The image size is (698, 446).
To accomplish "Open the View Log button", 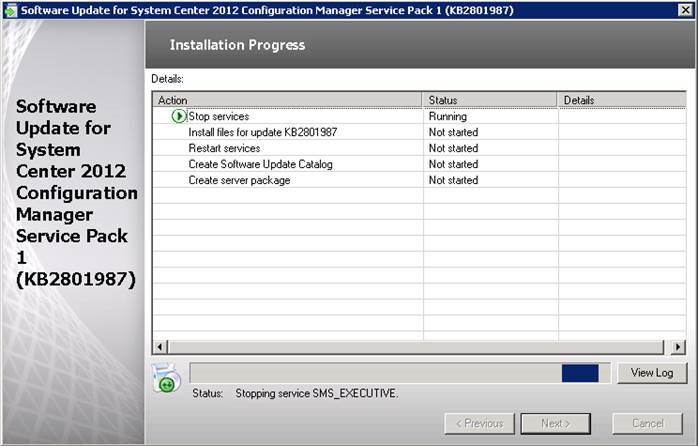I will 652,373.
